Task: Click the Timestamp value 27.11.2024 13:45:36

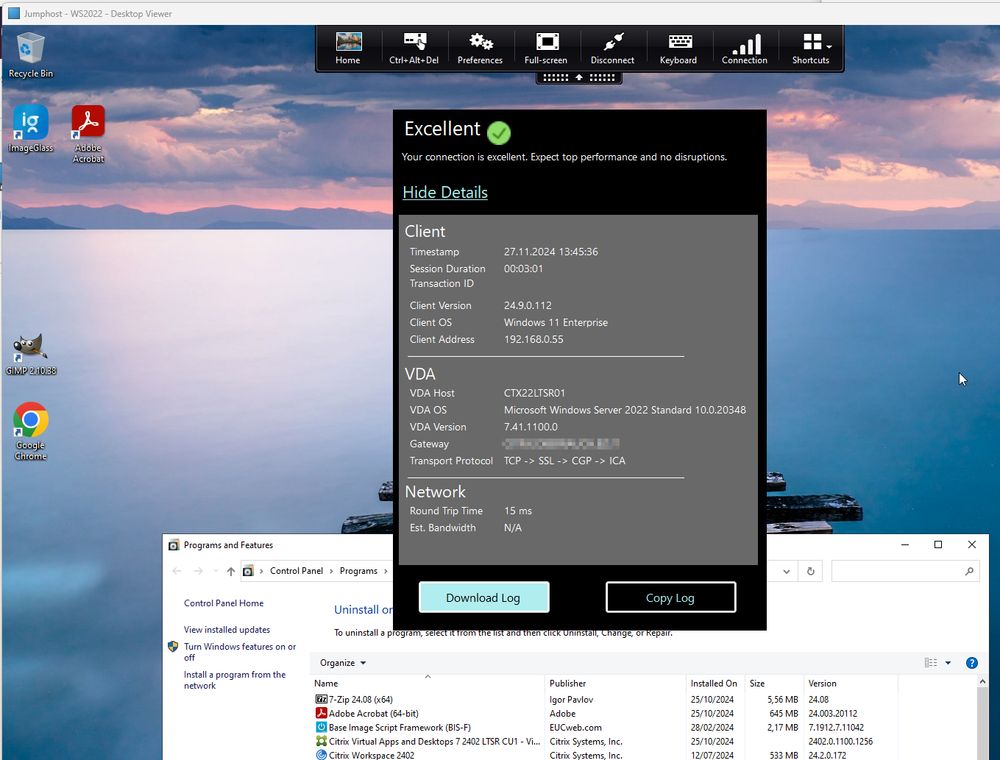Action: pos(551,252)
